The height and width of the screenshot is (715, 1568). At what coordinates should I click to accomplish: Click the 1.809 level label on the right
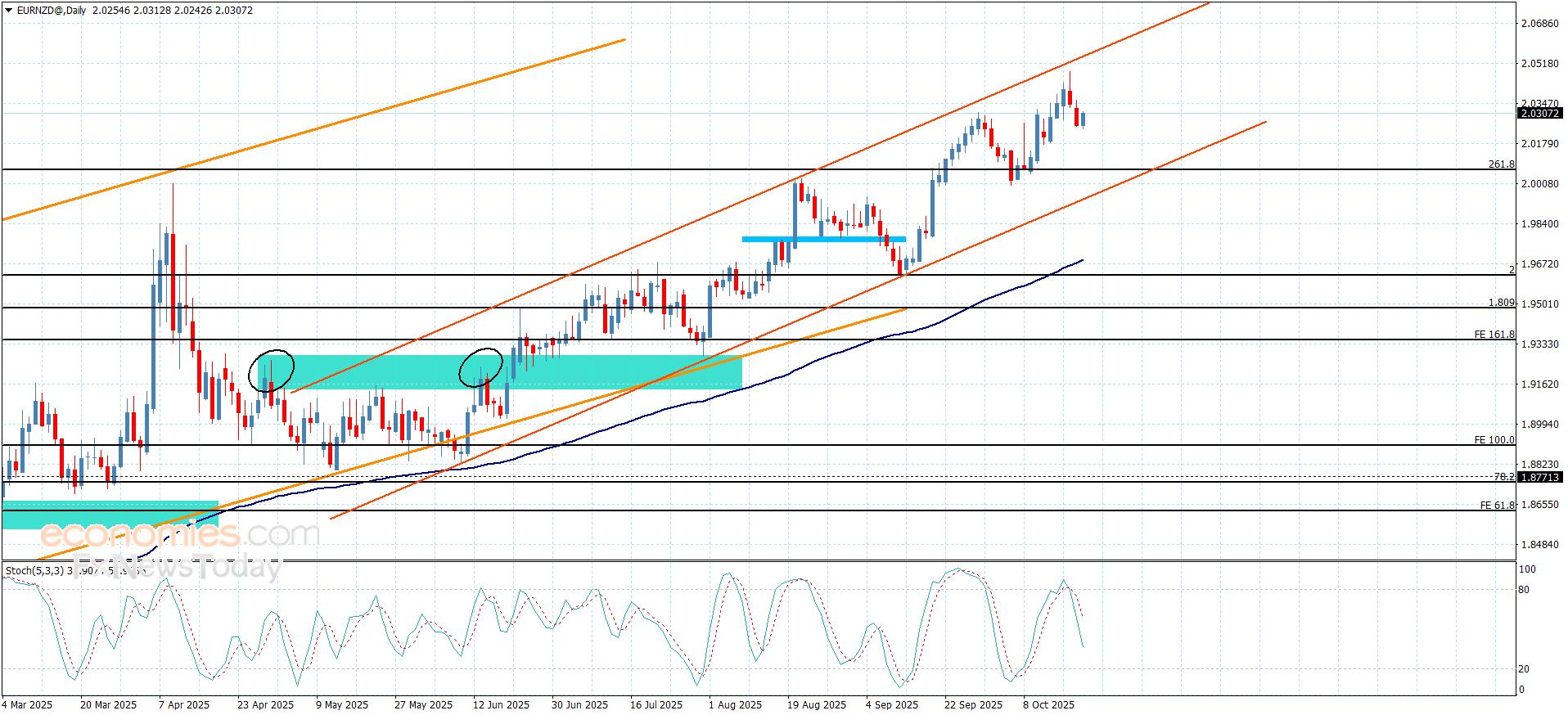1500,303
